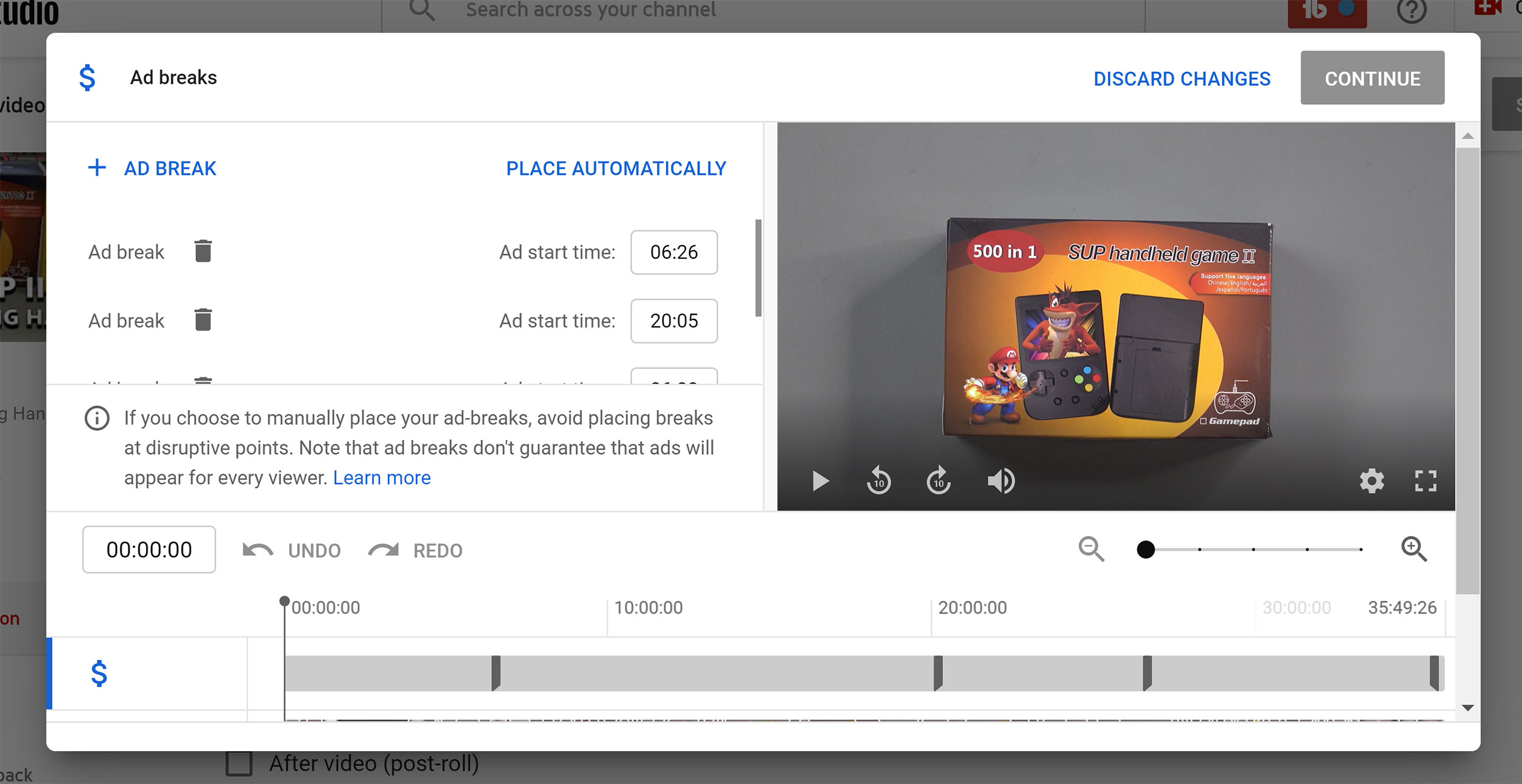Skip forward 10 seconds in preview
1522x784 pixels.
coord(938,480)
